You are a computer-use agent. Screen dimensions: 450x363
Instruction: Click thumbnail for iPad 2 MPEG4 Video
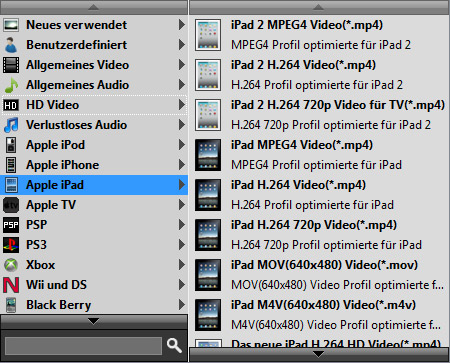click(x=208, y=35)
